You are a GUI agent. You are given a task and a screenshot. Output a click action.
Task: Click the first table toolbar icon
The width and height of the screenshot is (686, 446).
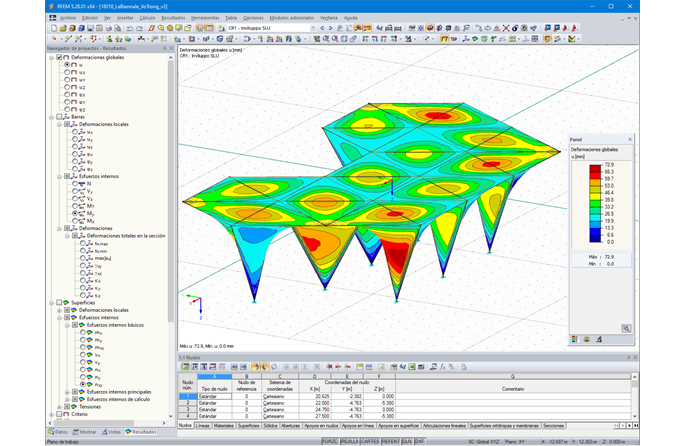point(185,367)
